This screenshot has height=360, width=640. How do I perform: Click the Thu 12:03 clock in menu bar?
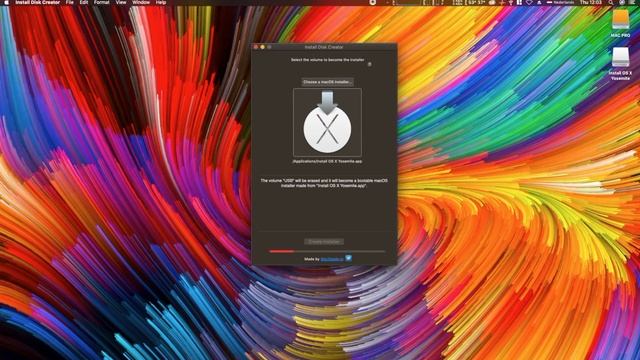591,2
